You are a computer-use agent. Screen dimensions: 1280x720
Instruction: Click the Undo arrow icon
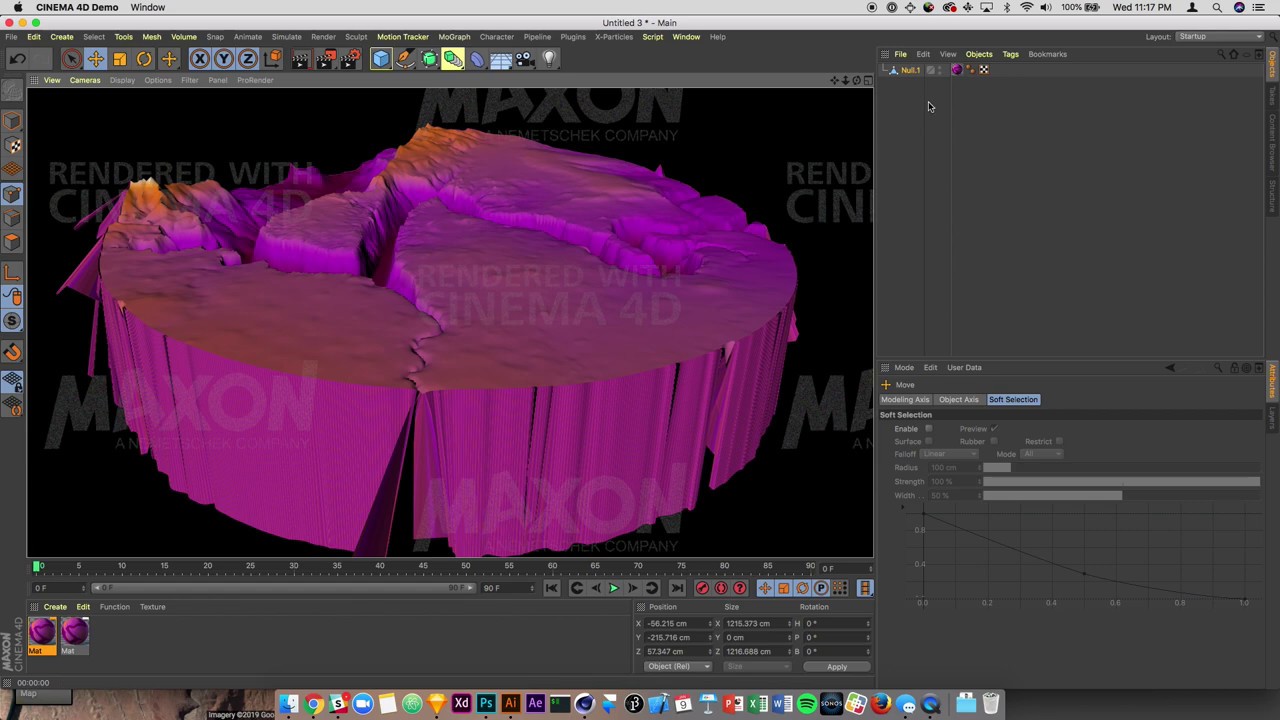pyautogui.click(x=17, y=59)
